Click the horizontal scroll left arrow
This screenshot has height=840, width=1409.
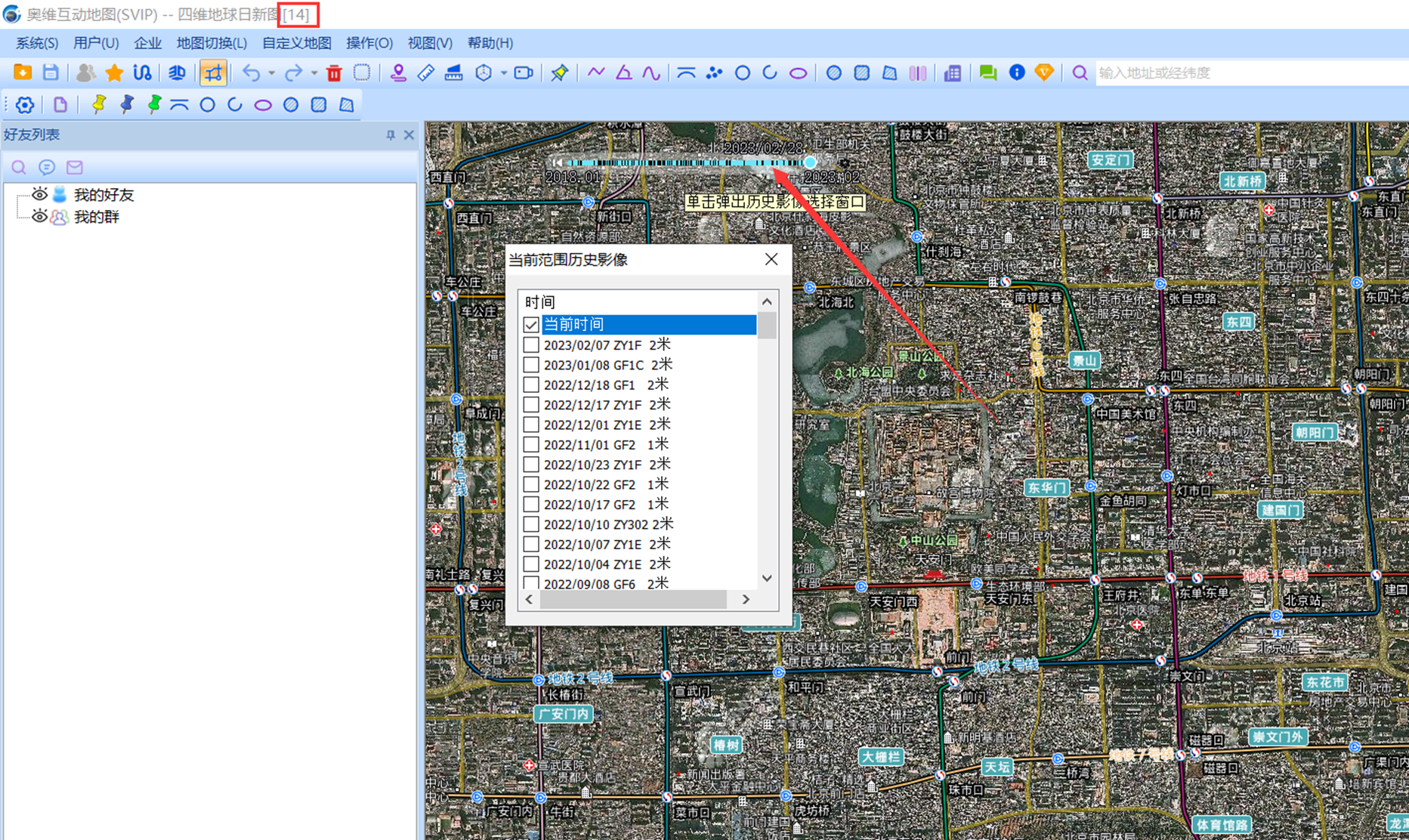point(529,599)
